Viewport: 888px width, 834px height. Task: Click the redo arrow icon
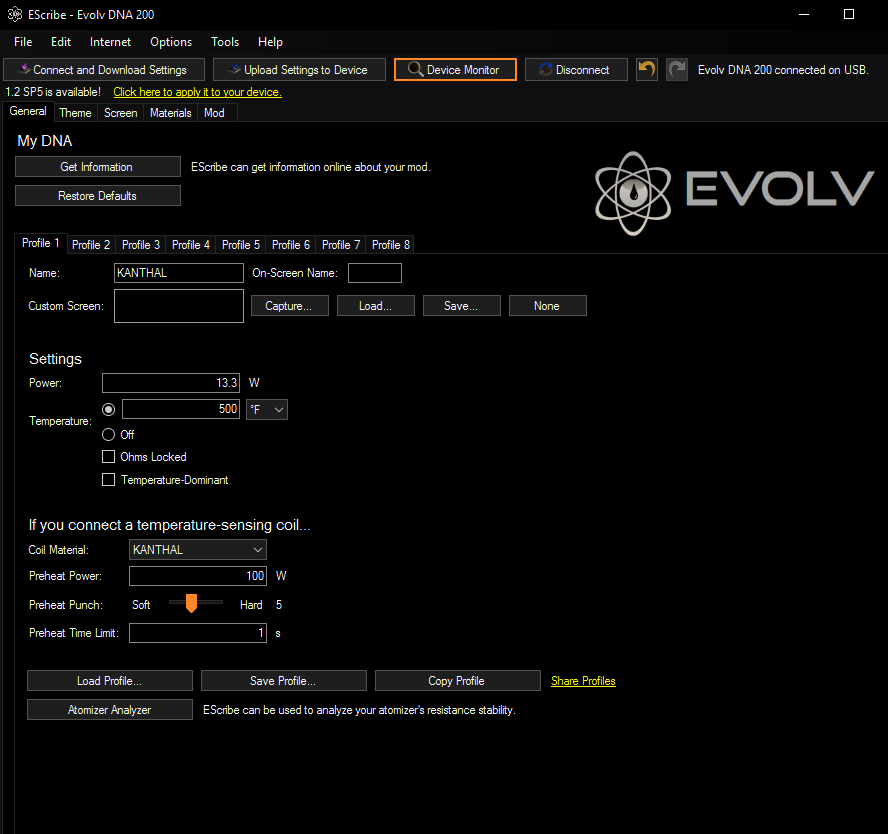(x=677, y=69)
